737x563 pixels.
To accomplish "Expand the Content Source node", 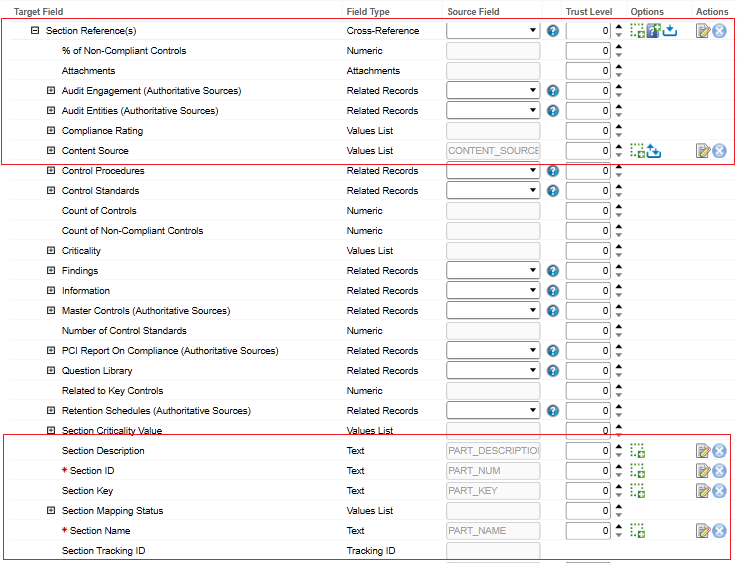I will (x=51, y=150).
